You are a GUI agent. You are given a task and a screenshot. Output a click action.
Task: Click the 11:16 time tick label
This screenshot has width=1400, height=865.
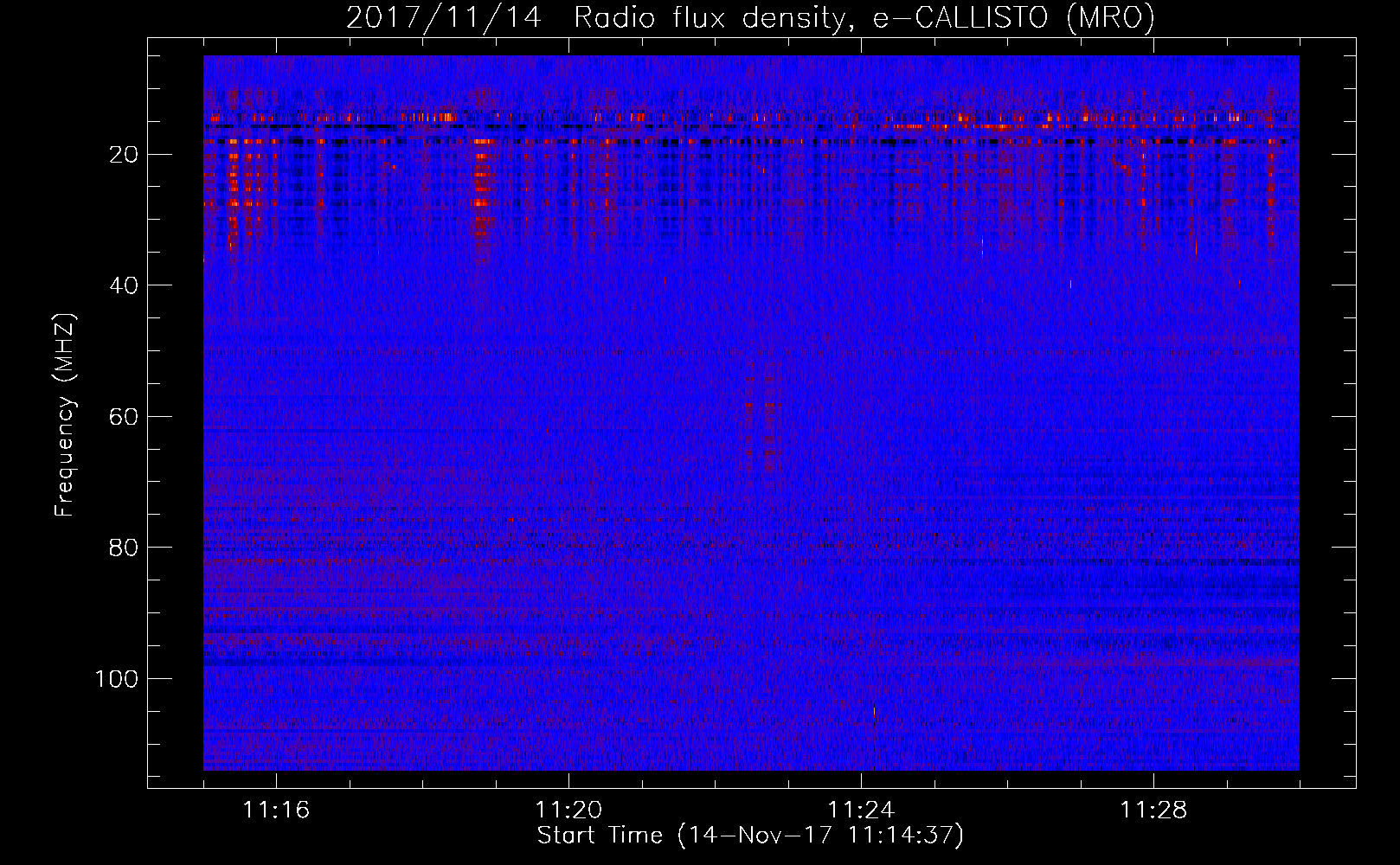(276, 811)
